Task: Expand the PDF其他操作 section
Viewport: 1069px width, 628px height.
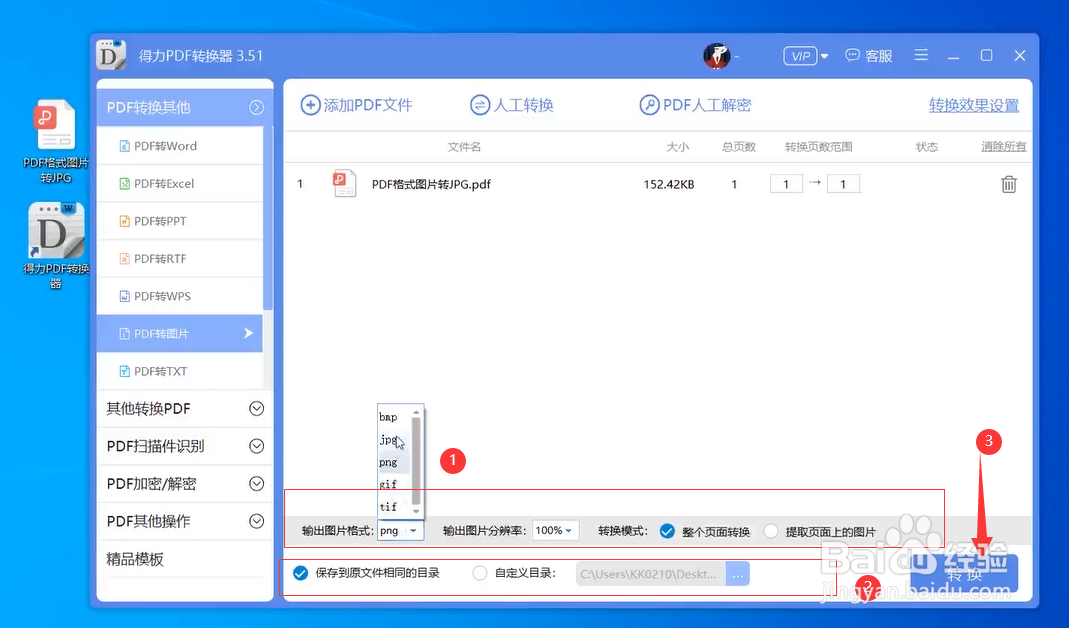Action: pos(256,521)
